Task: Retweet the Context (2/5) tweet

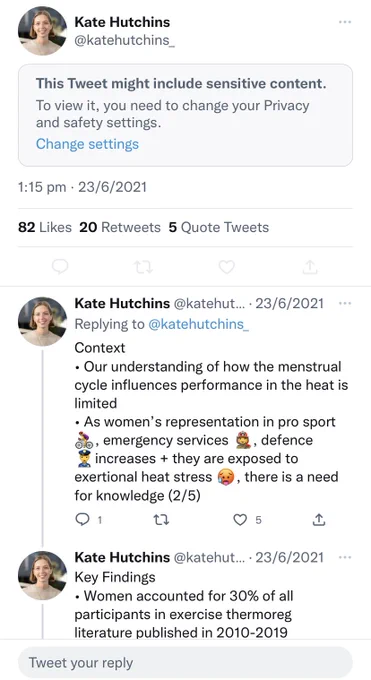Action: click(x=161, y=520)
